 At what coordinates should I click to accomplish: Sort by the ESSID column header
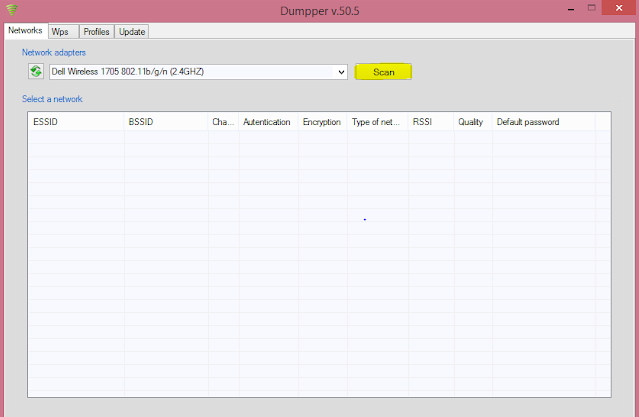pyautogui.click(x=76, y=122)
